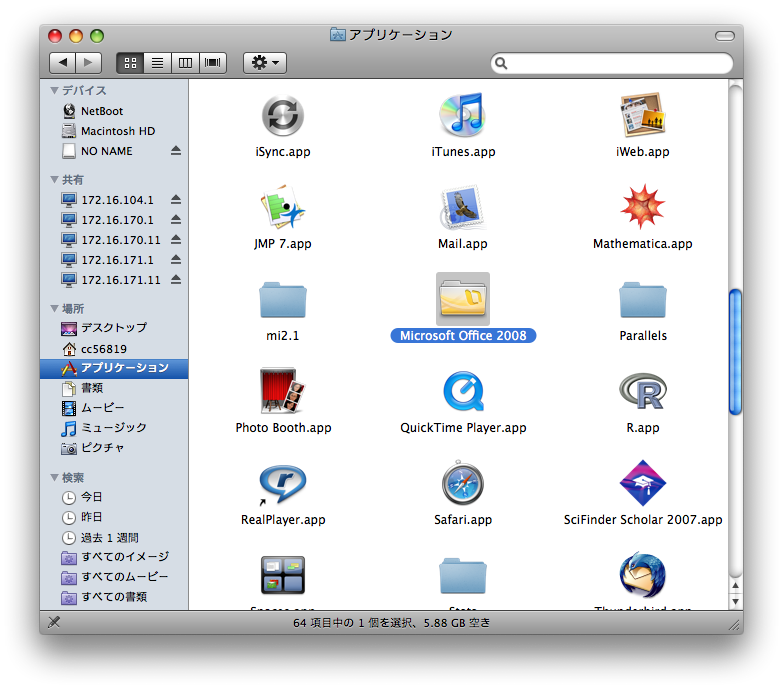Viewport: 783px width, 689px height.
Task: Open the 過去 1 週間 saved search
Action: click(x=114, y=538)
